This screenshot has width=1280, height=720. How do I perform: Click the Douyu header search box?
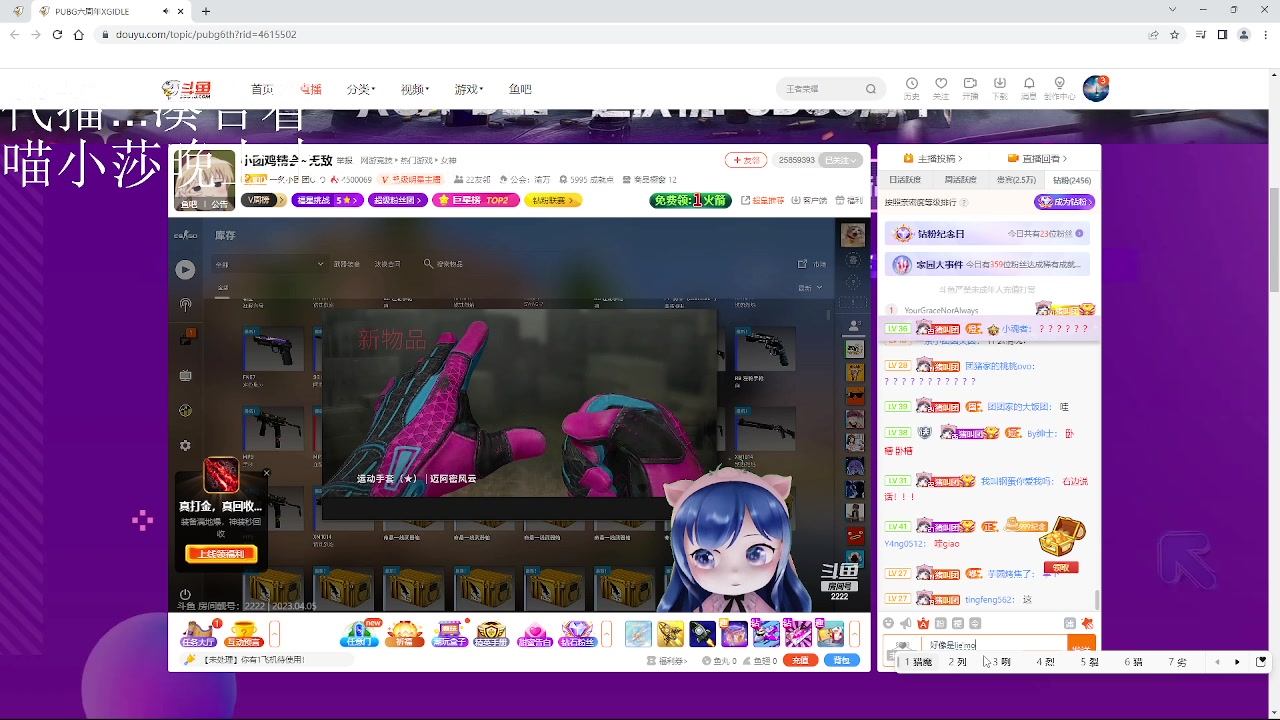(830, 89)
